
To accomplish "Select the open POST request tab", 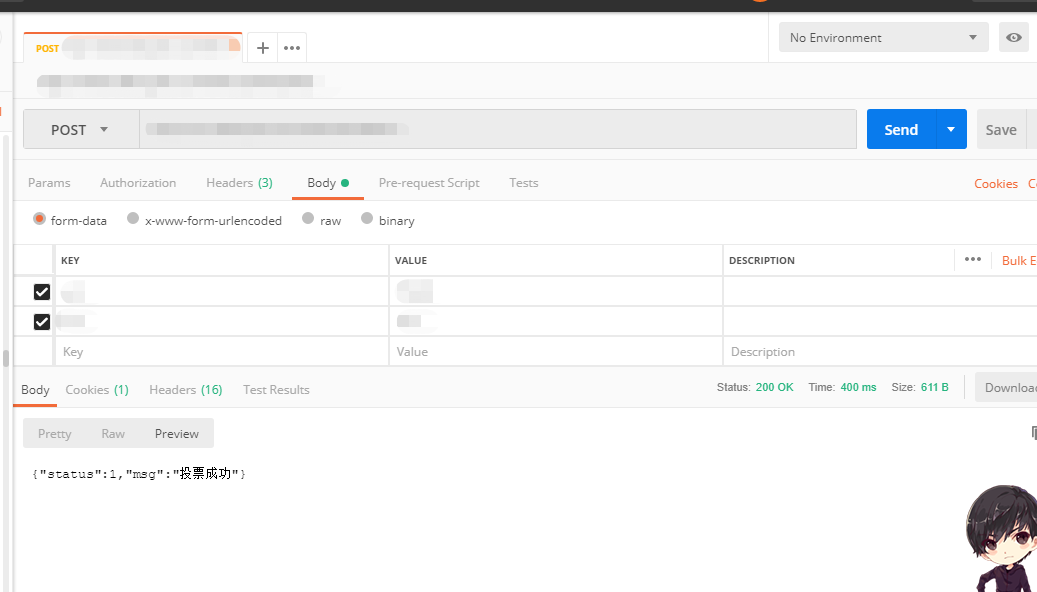I will [133, 48].
